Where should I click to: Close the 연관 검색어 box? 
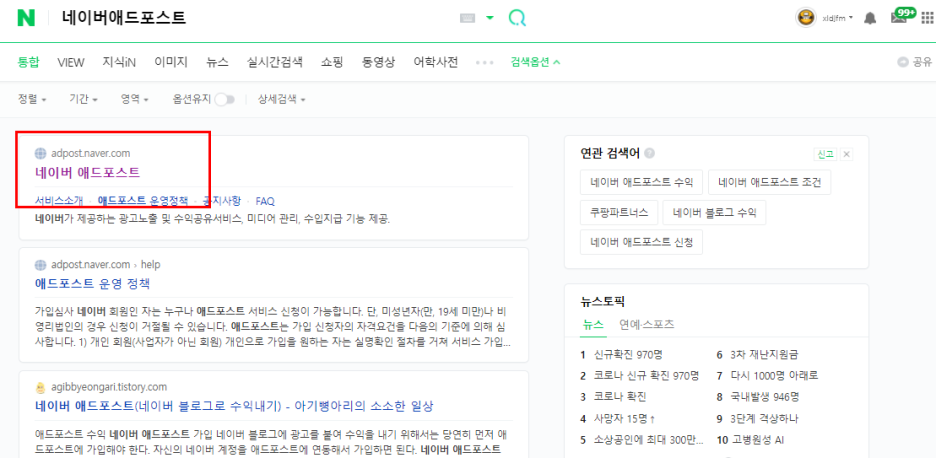click(x=846, y=154)
